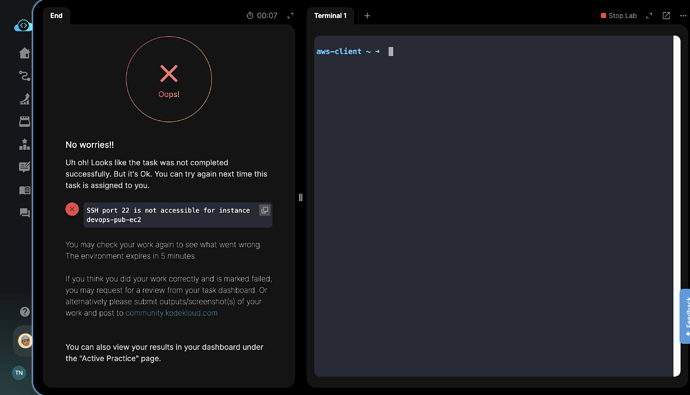Open the Feedback side tab

(685, 316)
